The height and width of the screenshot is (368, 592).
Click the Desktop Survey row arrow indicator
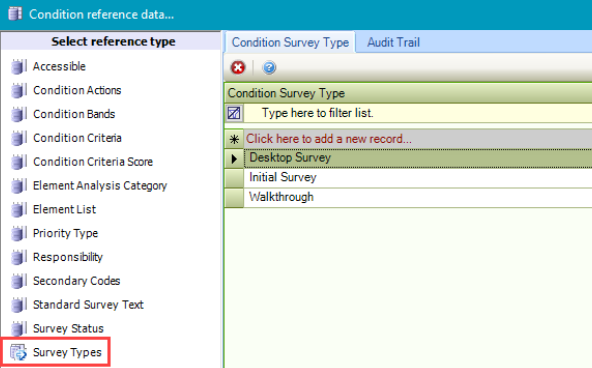pos(234,159)
